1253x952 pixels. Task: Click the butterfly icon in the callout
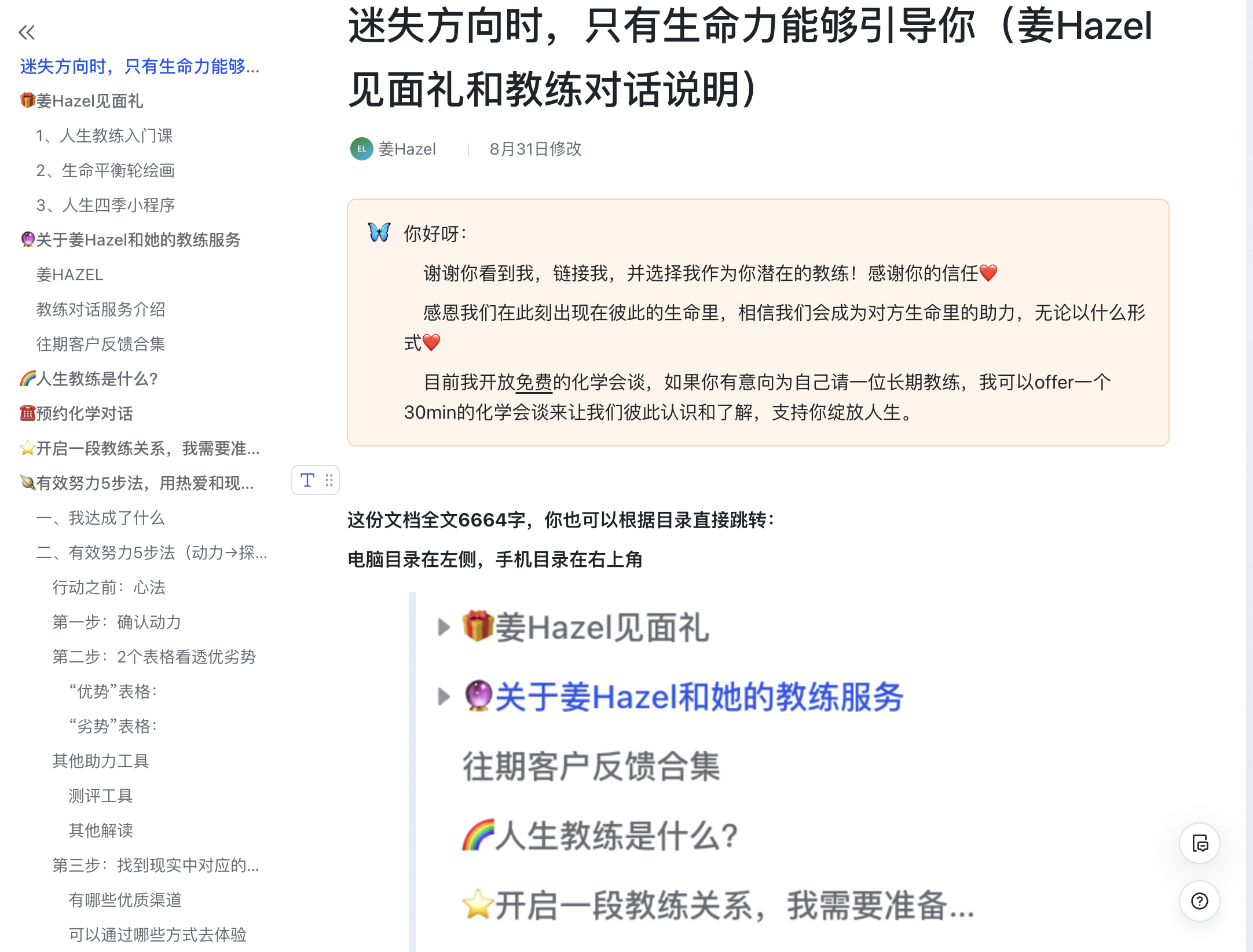[x=379, y=233]
